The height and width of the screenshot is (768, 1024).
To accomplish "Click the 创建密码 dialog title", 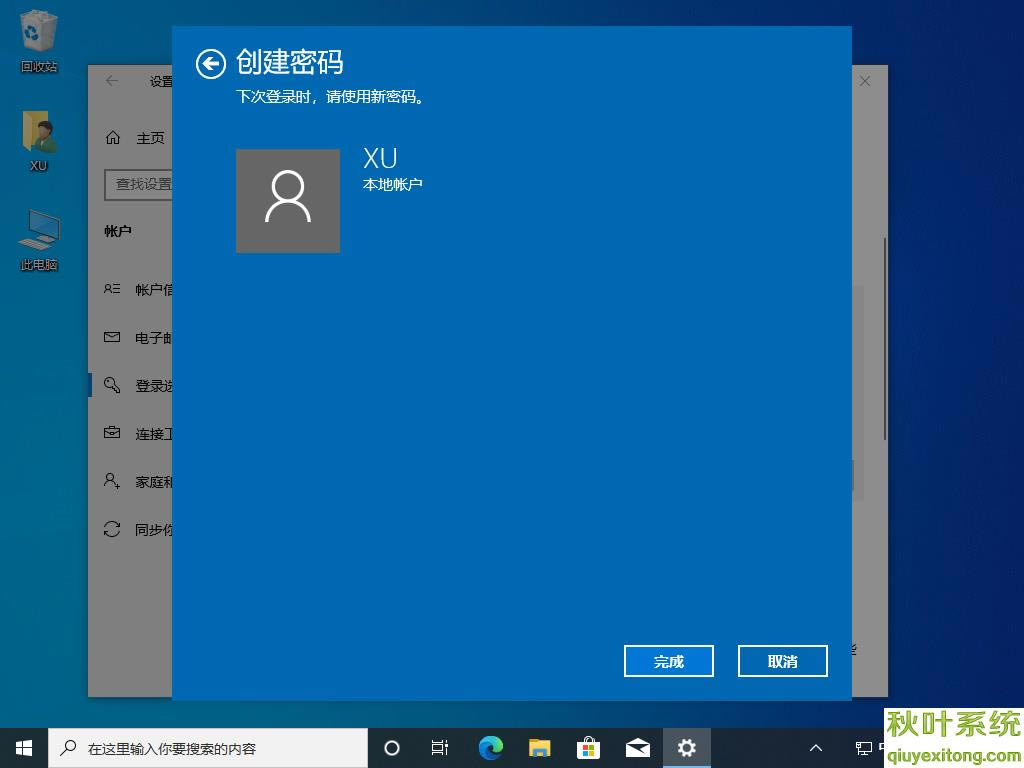I will (x=289, y=63).
